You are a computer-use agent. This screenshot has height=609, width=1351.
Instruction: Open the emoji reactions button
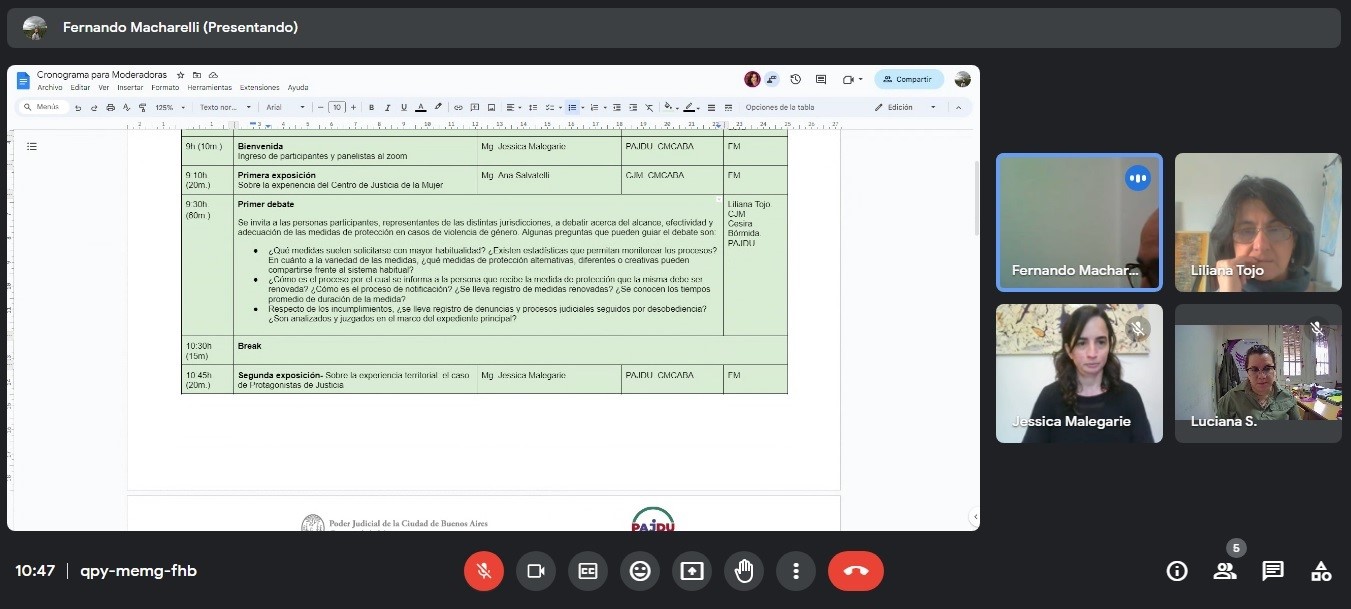click(x=640, y=571)
